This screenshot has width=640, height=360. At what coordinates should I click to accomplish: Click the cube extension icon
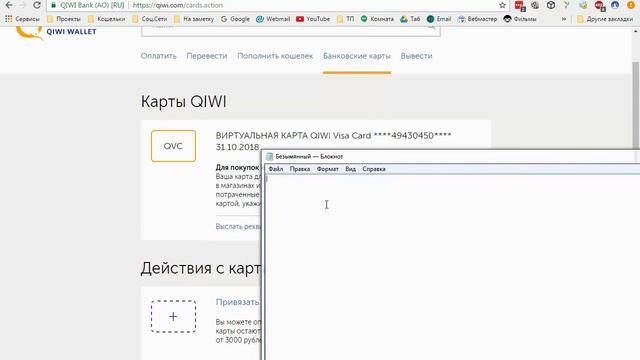[x=551, y=5]
